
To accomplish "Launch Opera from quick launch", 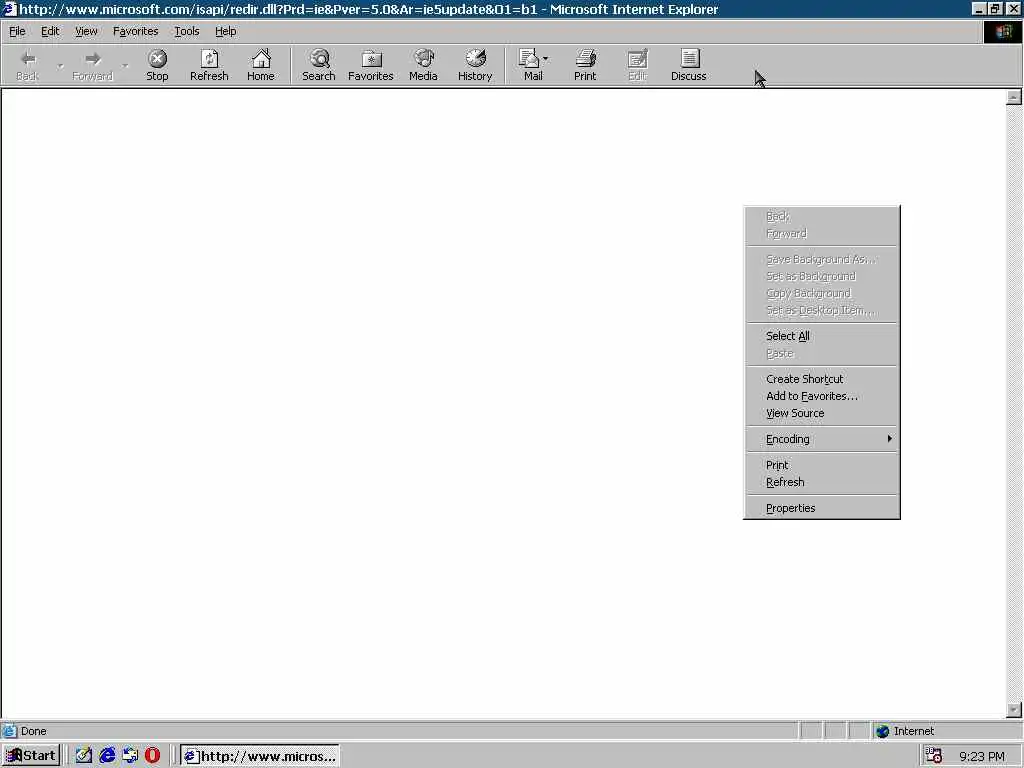I will point(152,755).
